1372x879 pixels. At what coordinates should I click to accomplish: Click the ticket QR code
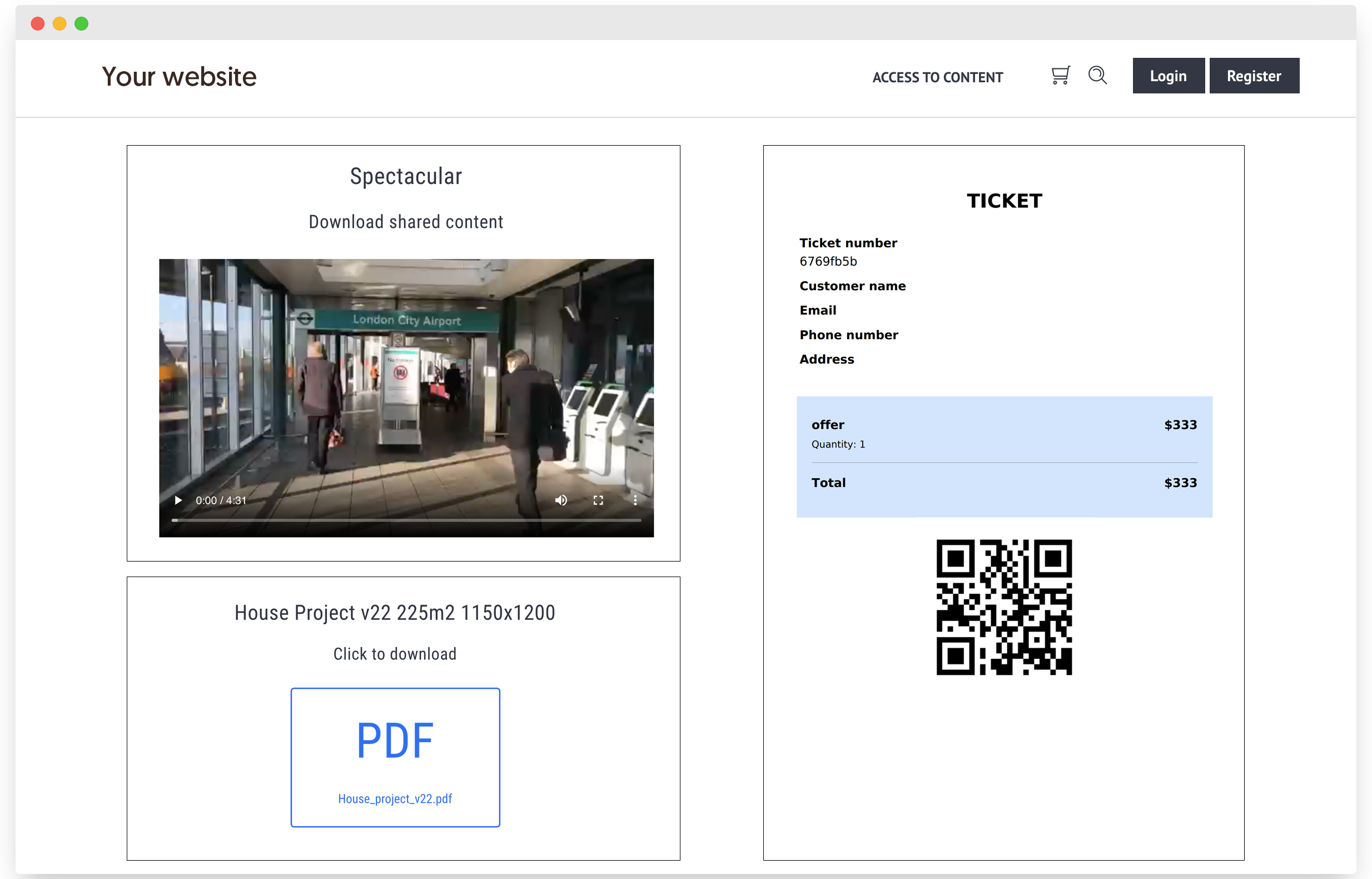[x=1004, y=607]
